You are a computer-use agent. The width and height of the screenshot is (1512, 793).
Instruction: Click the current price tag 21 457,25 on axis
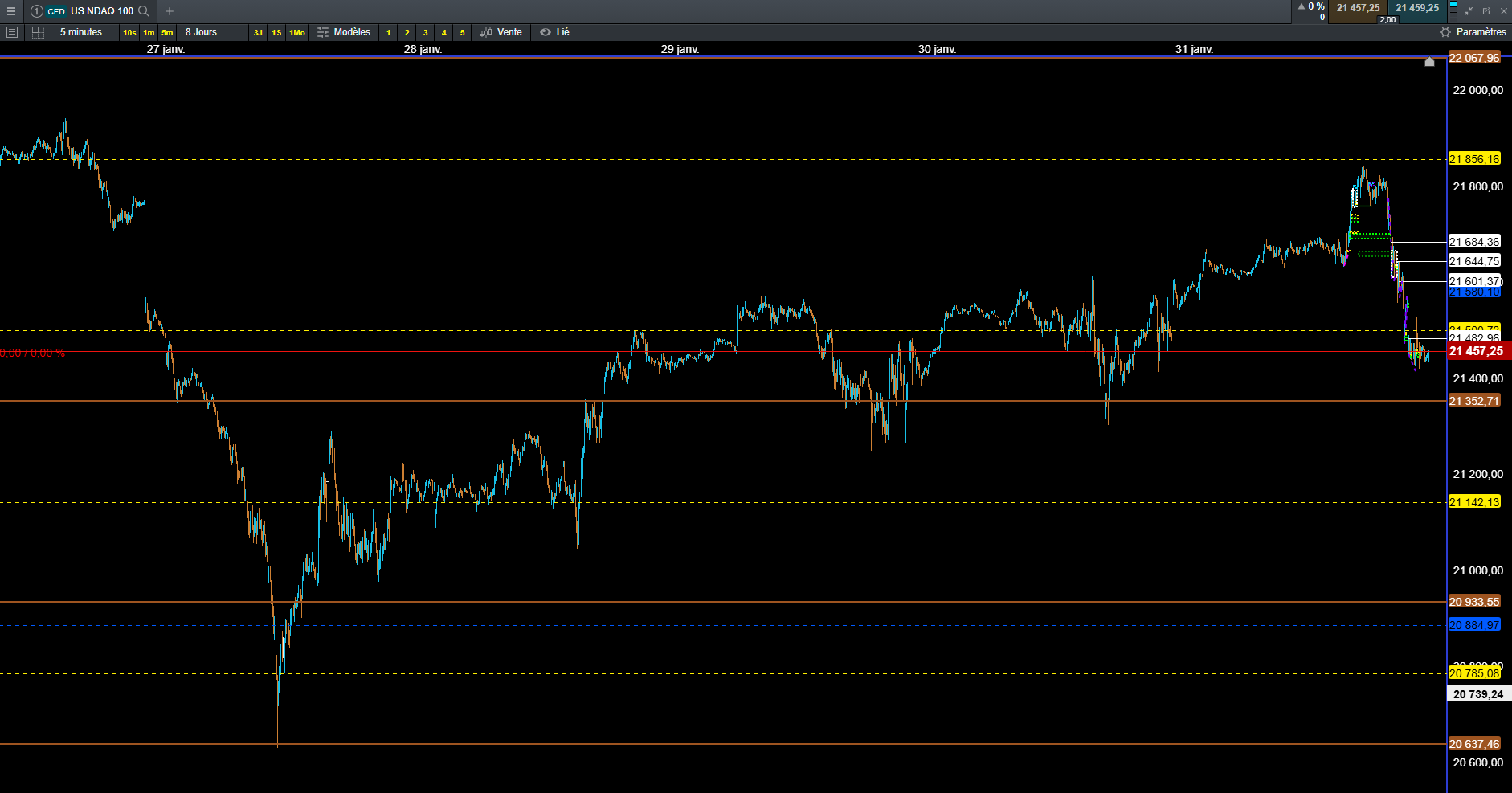[1479, 351]
